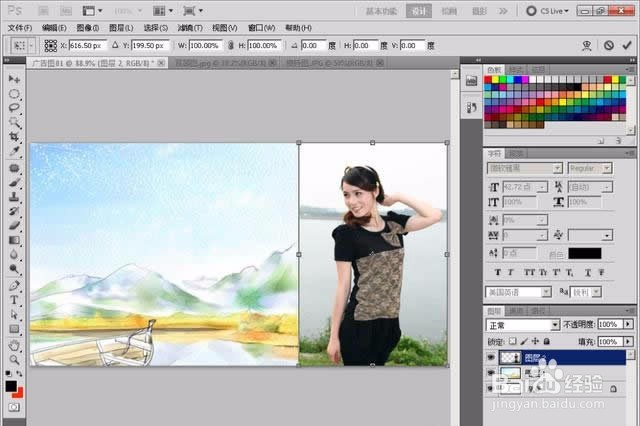Select the Elliptical Marquee tool
This screenshot has width=640, height=426.
(14, 93)
